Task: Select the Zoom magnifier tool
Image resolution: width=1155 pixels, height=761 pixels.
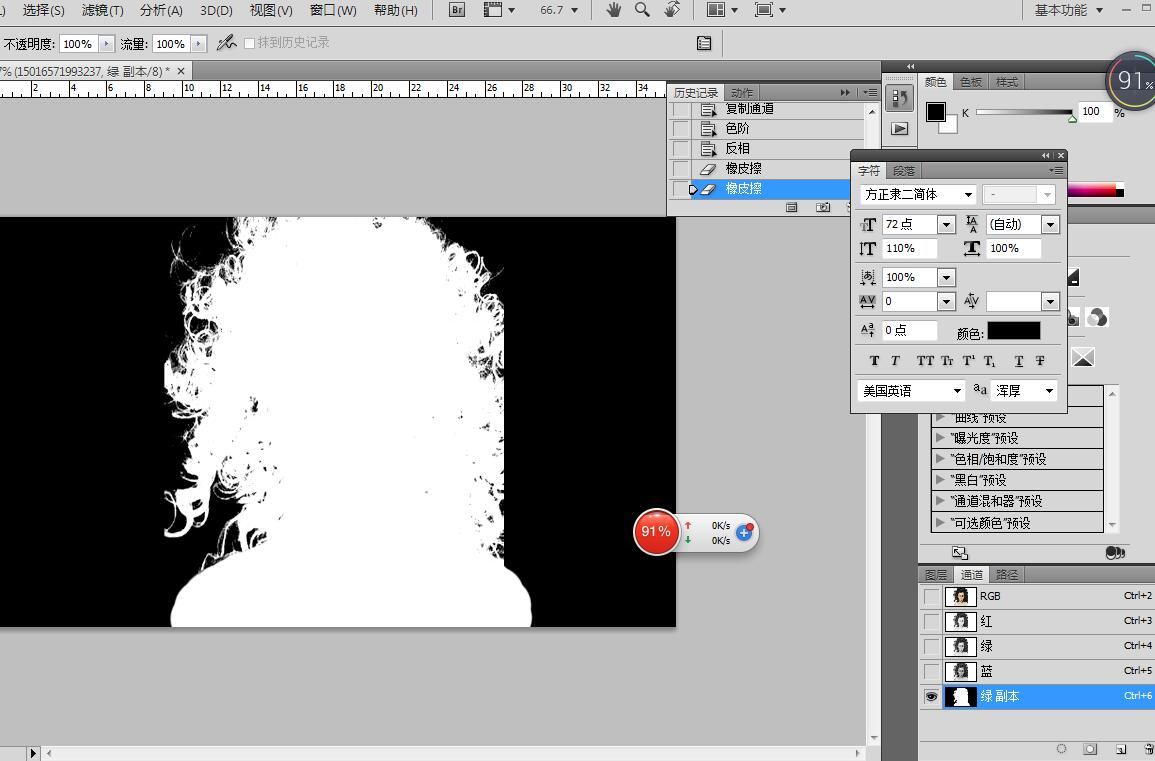Action: (643, 10)
